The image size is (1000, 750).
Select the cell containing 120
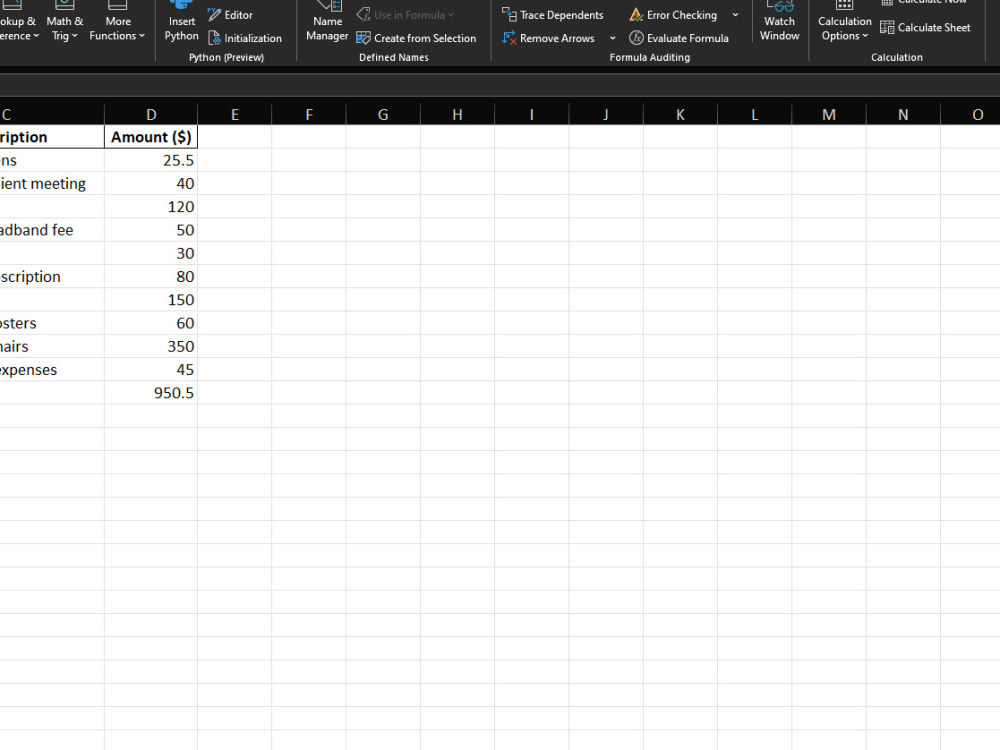[x=151, y=207]
